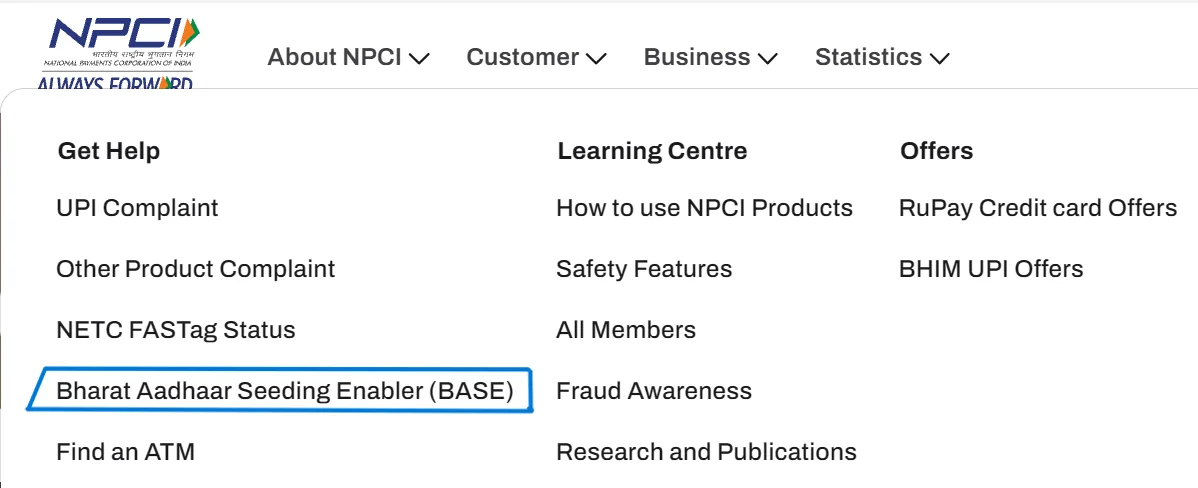Open the Business menu
1198x488 pixels.
tap(697, 57)
